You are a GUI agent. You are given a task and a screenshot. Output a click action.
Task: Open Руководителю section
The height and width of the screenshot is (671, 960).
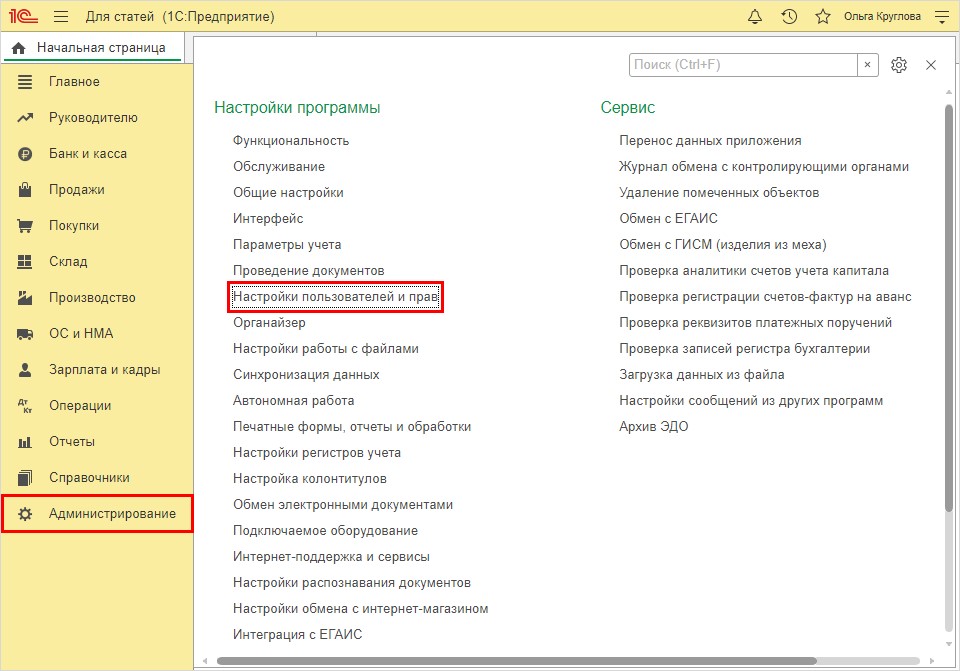pyautogui.click(x=93, y=118)
